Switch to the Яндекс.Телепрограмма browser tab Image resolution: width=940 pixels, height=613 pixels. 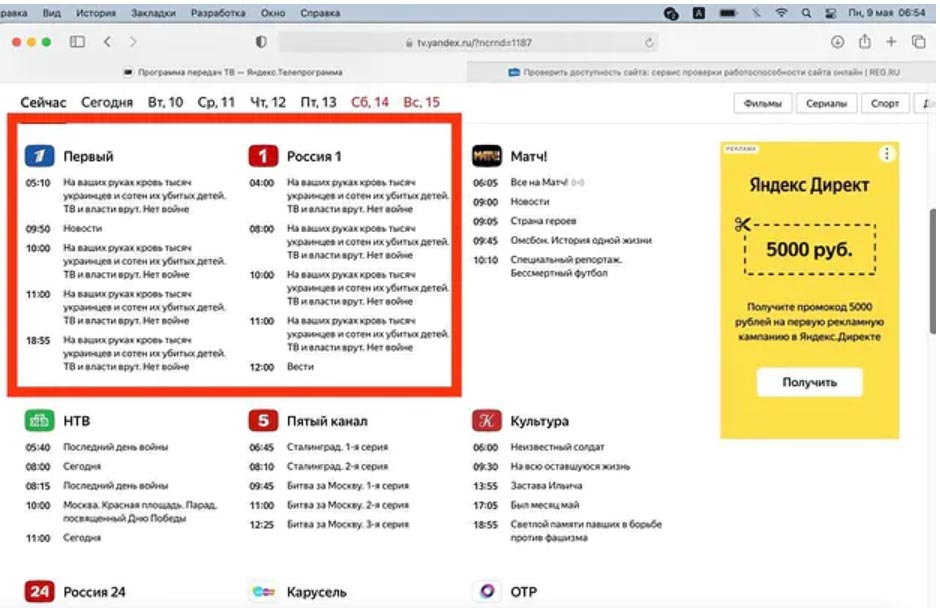click(x=233, y=72)
